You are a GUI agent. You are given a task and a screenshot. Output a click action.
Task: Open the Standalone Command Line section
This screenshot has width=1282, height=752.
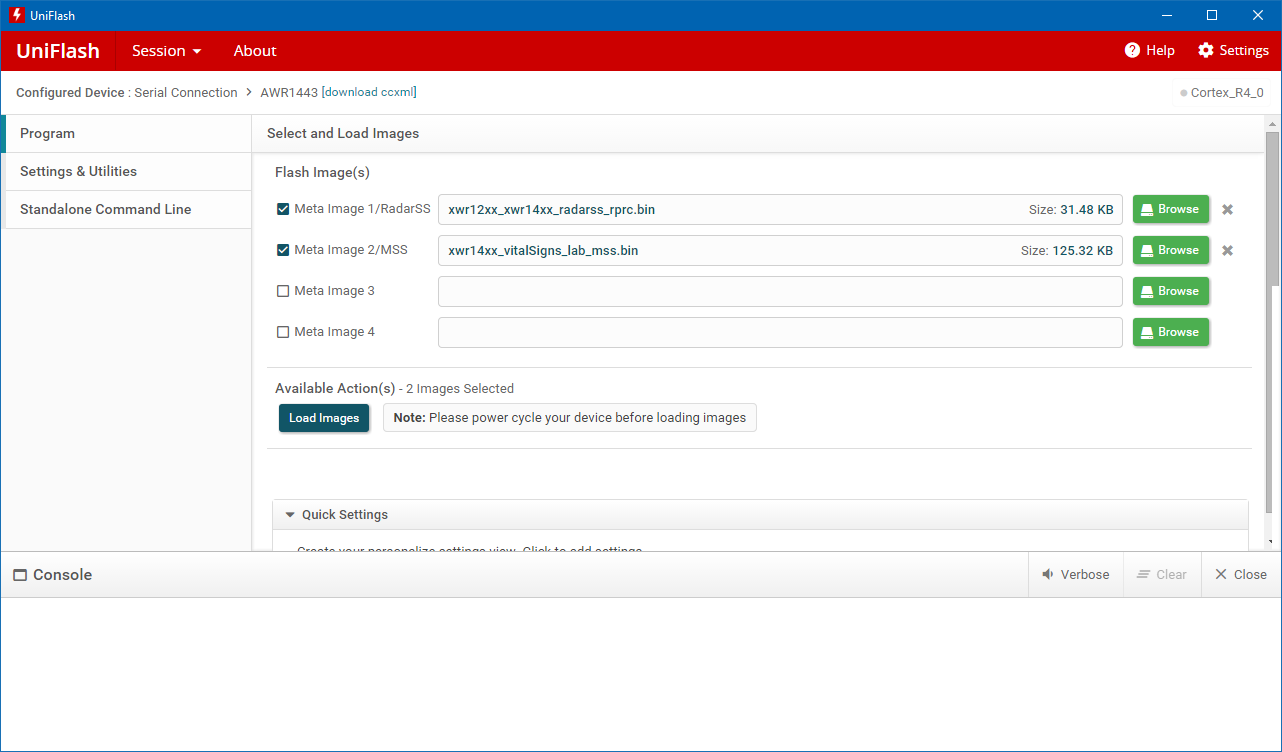coord(104,209)
